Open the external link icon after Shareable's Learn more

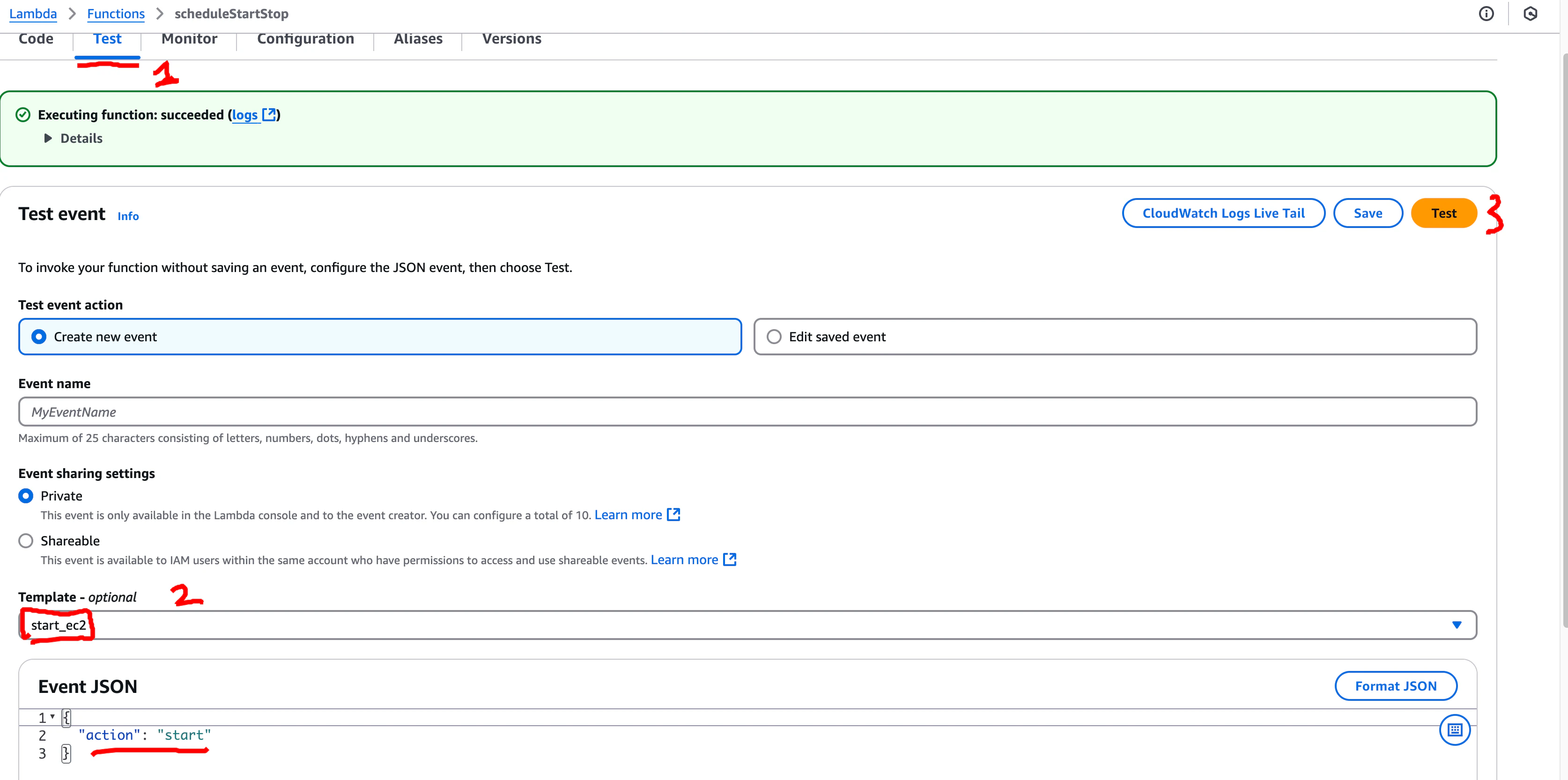point(729,560)
